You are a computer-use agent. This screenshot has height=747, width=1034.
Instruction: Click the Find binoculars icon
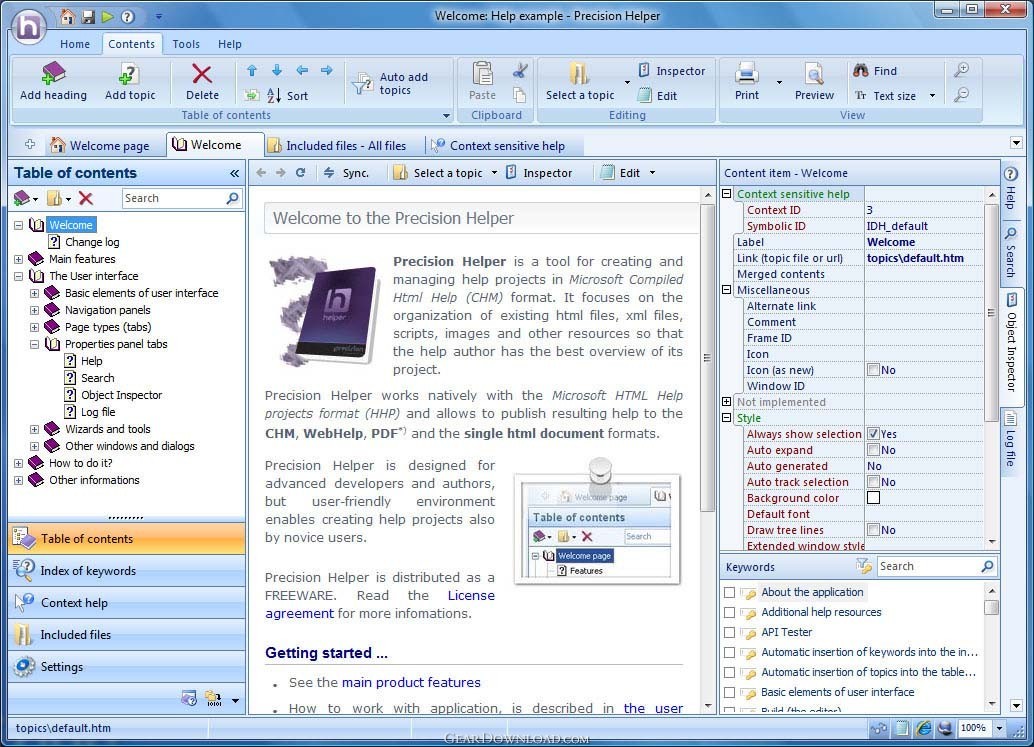click(x=861, y=71)
